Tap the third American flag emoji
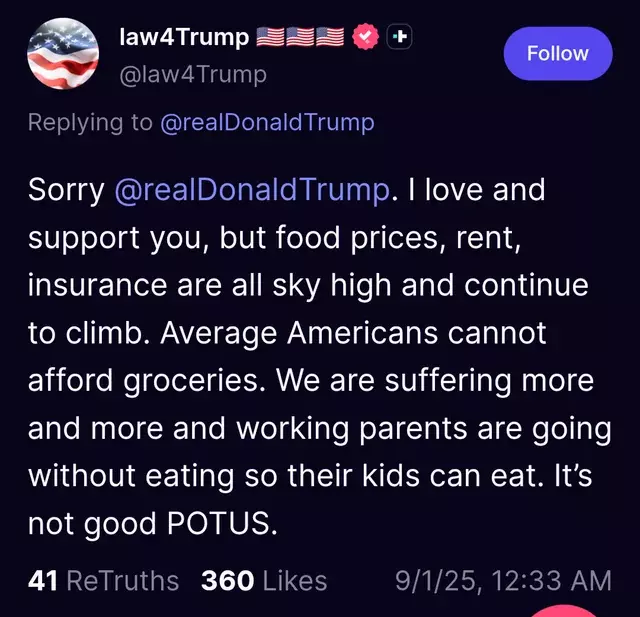This screenshot has width=640, height=617. pos(330,37)
